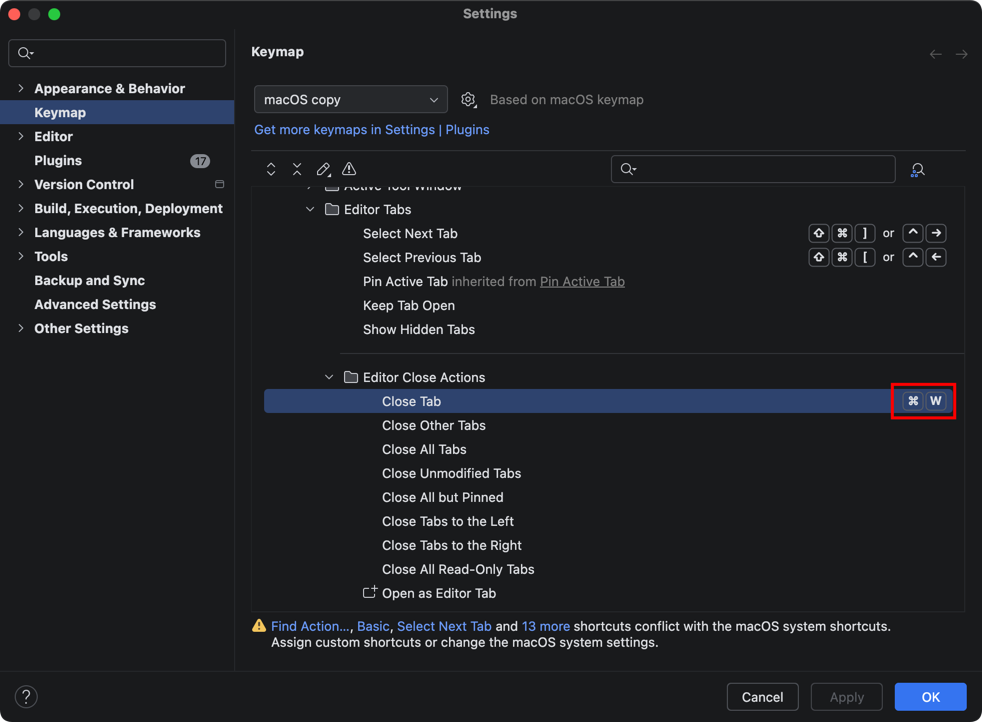
Task: Click the Expand All toolbar icon
Action: (271, 169)
